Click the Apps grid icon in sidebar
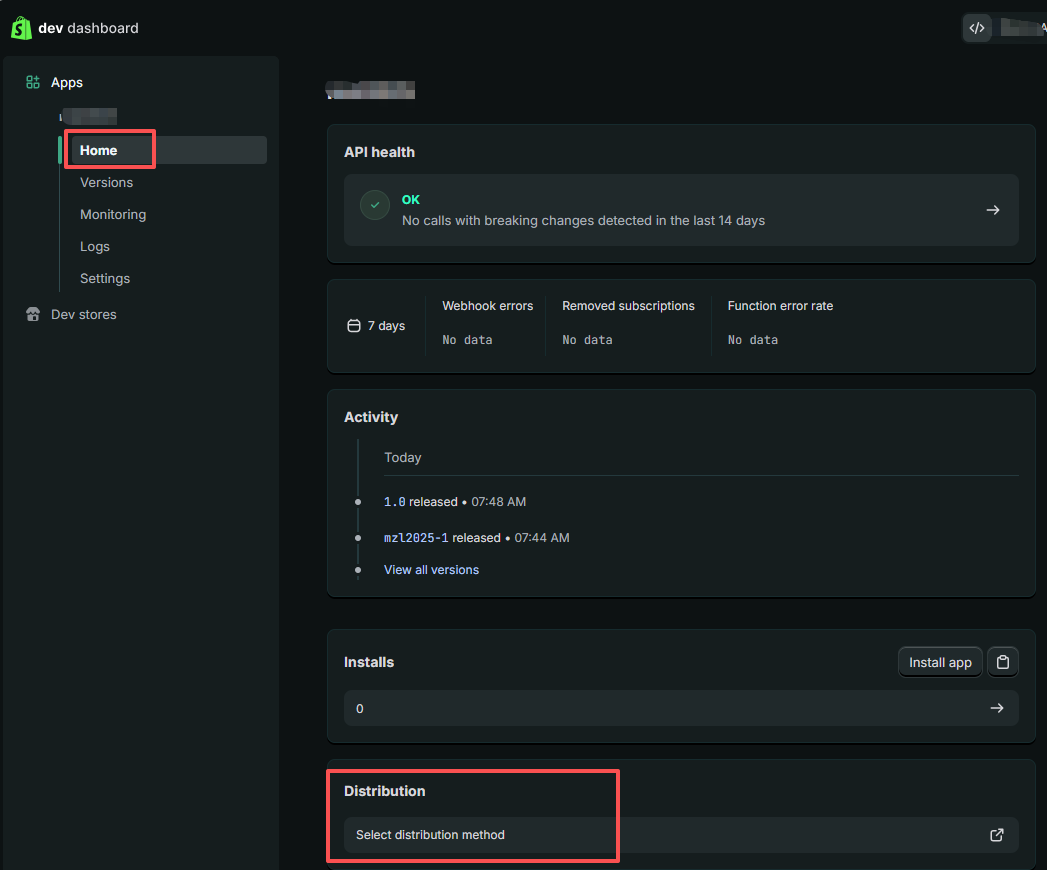The height and width of the screenshot is (870, 1047). click(33, 83)
